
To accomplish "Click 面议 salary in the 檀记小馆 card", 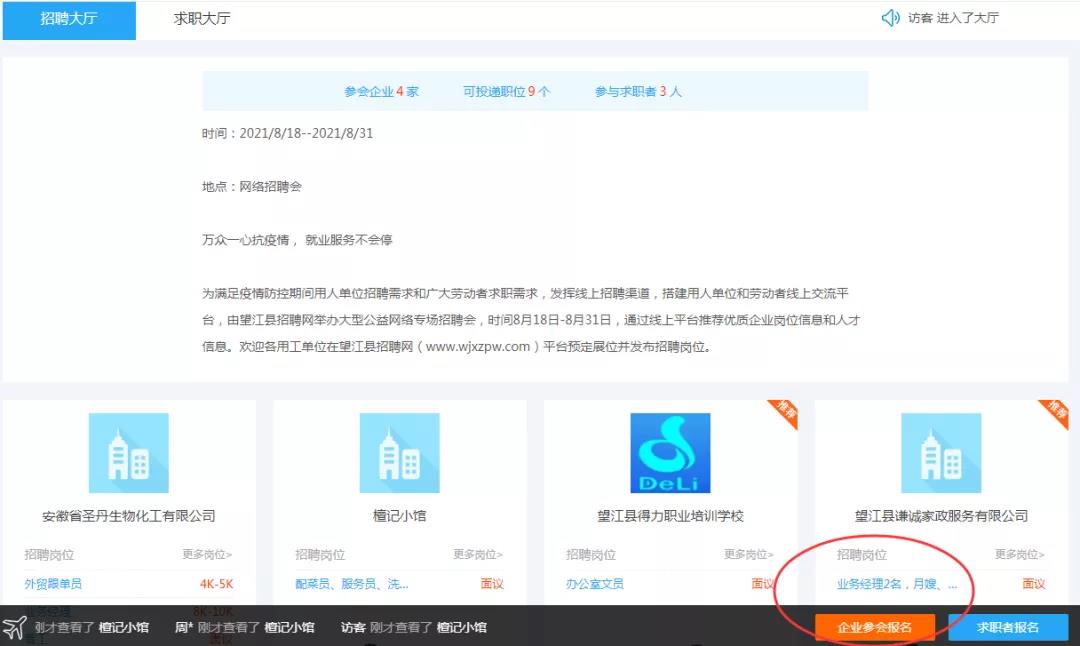I will click(x=492, y=584).
